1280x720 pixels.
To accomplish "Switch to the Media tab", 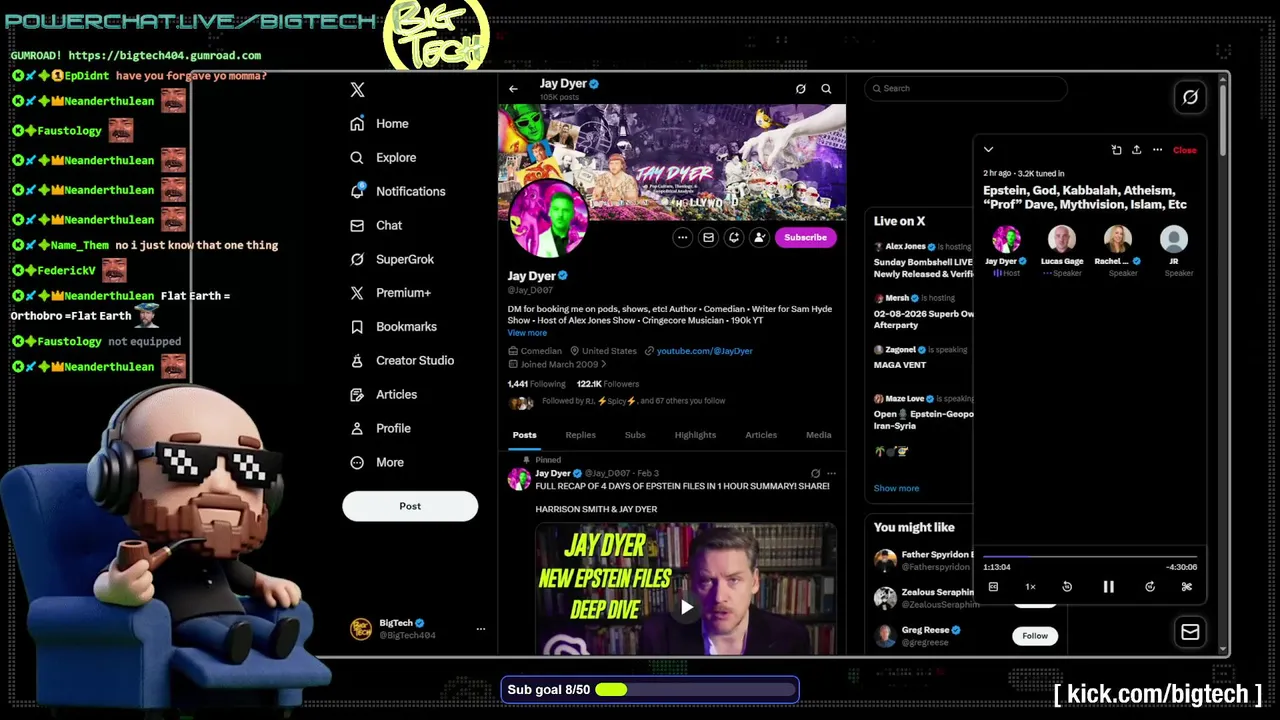I will click(818, 435).
